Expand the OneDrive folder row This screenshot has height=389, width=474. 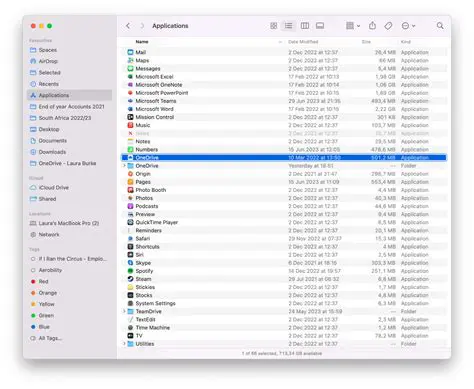pyautogui.click(x=124, y=166)
